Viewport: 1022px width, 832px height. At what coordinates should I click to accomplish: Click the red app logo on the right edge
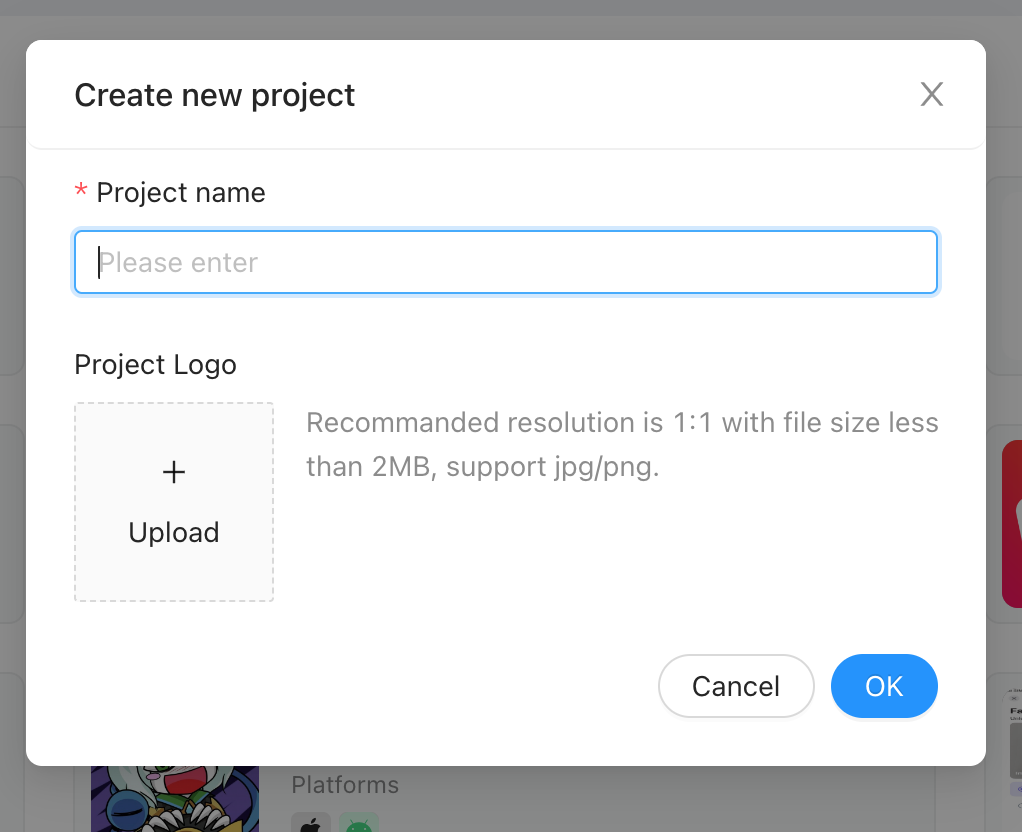pos(1012,525)
